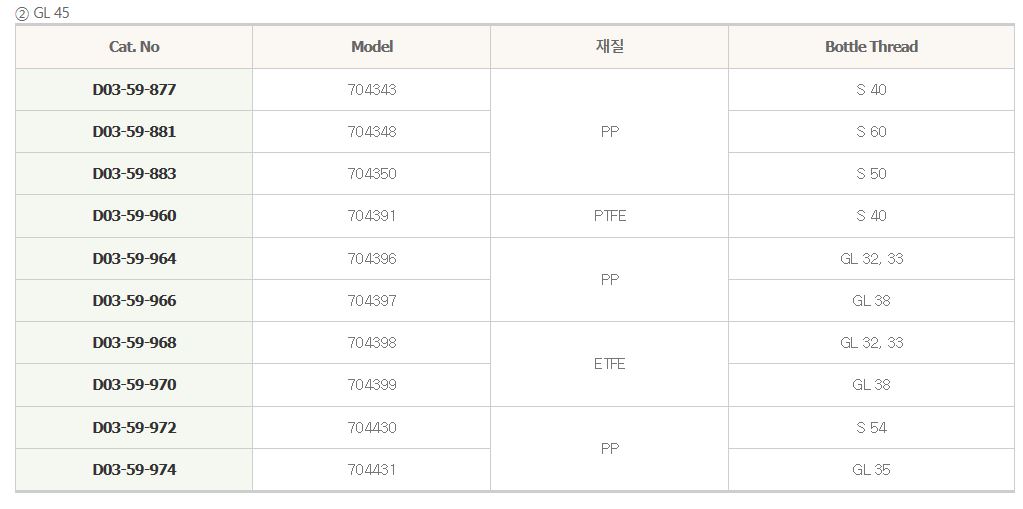Viewport: 1023px width, 509px height.
Task: Click catalog number D03-59-877
Action: point(134,90)
